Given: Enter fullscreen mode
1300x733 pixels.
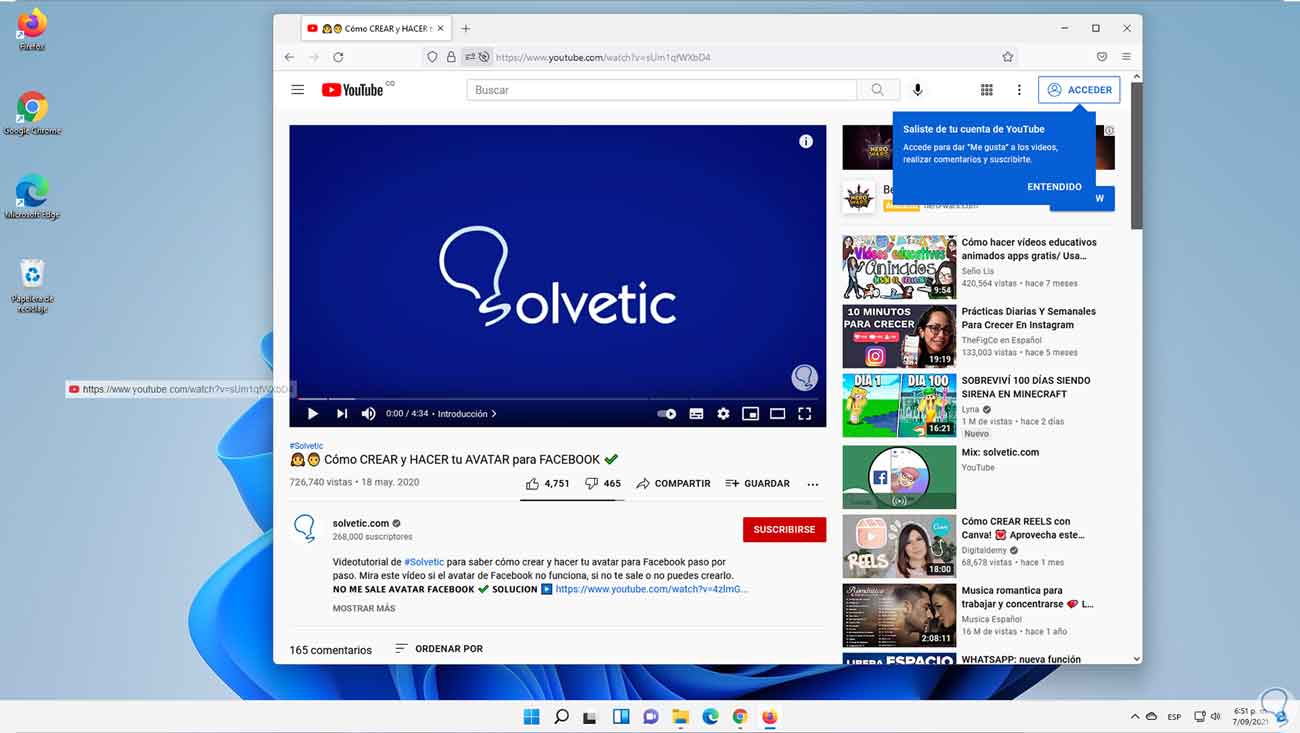Looking at the screenshot, I should coord(804,413).
